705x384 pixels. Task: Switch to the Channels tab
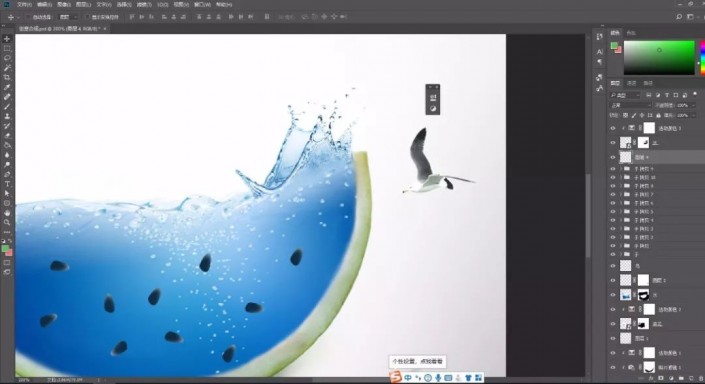(632, 83)
